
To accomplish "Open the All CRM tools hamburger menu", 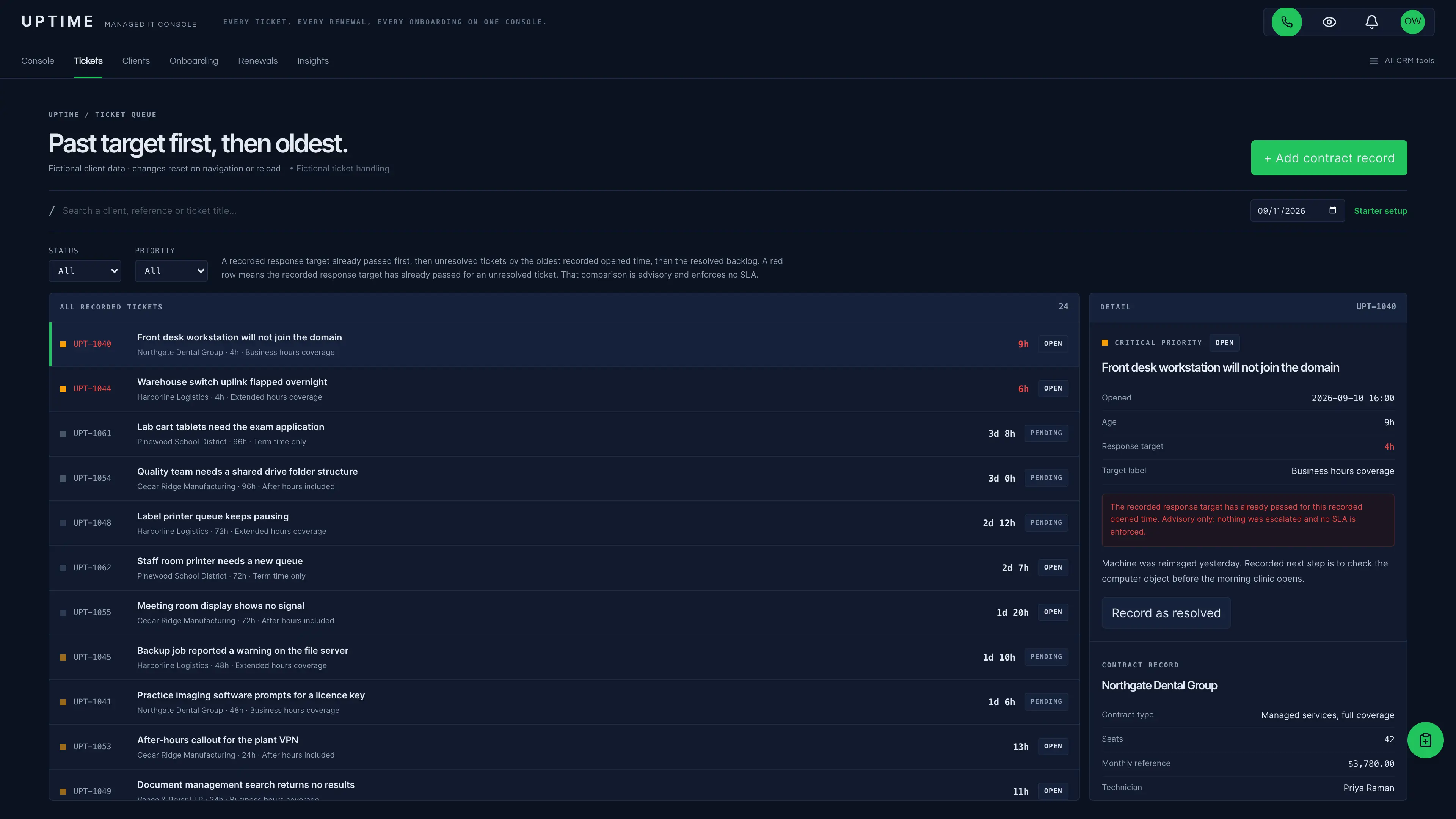I will tap(1401, 61).
